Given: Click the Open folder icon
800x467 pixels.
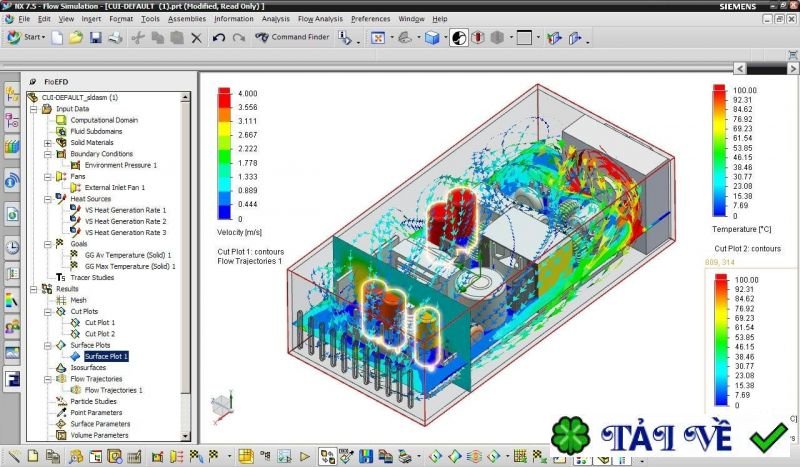Looking at the screenshot, I should 76,38.
